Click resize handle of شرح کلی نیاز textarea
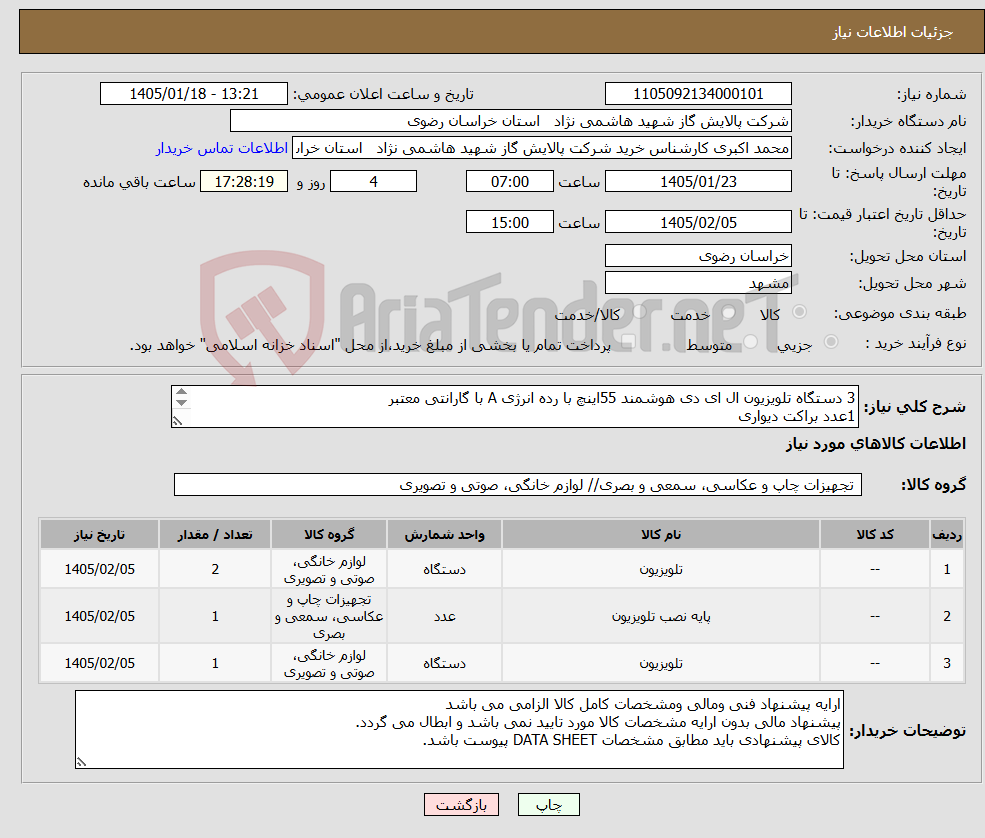Image resolution: width=985 pixels, height=838 pixels. [x=178, y=422]
